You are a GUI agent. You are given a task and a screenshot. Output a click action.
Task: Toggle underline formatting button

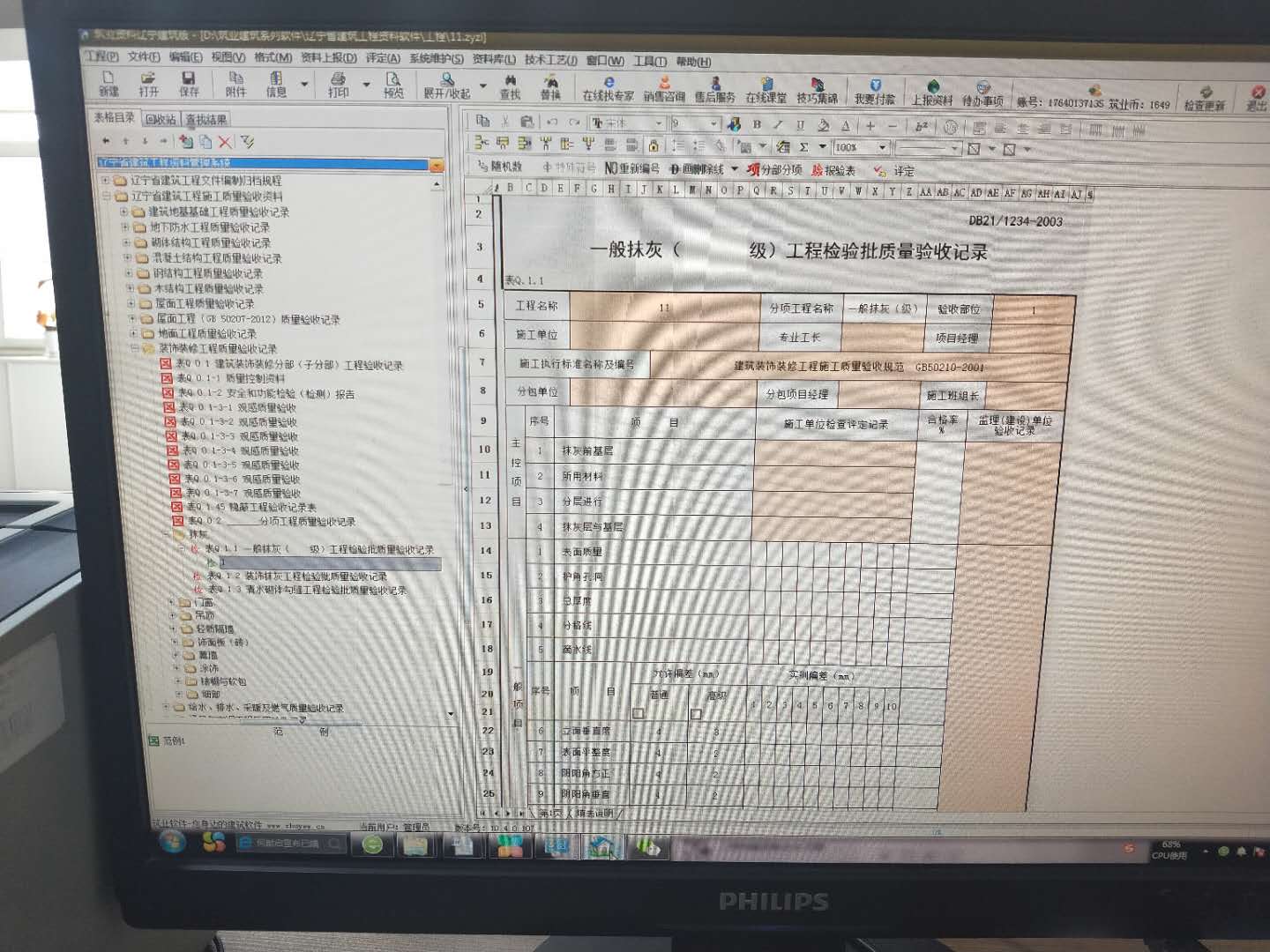pyautogui.click(x=800, y=125)
